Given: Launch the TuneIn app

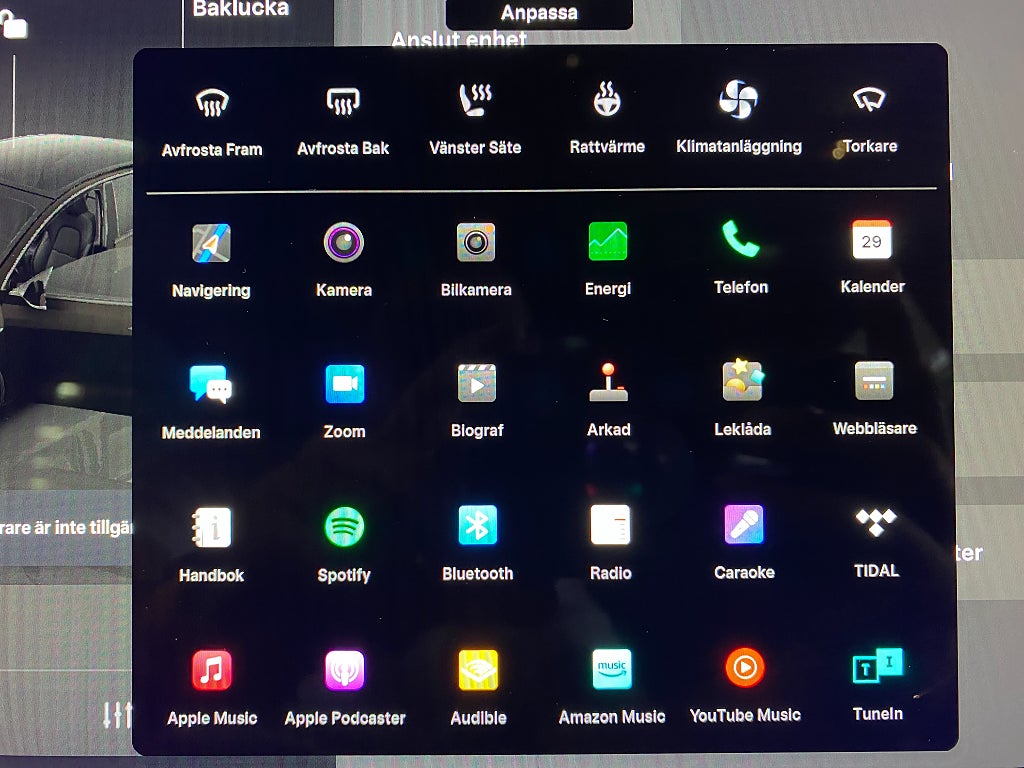Looking at the screenshot, I should (878, 666).
